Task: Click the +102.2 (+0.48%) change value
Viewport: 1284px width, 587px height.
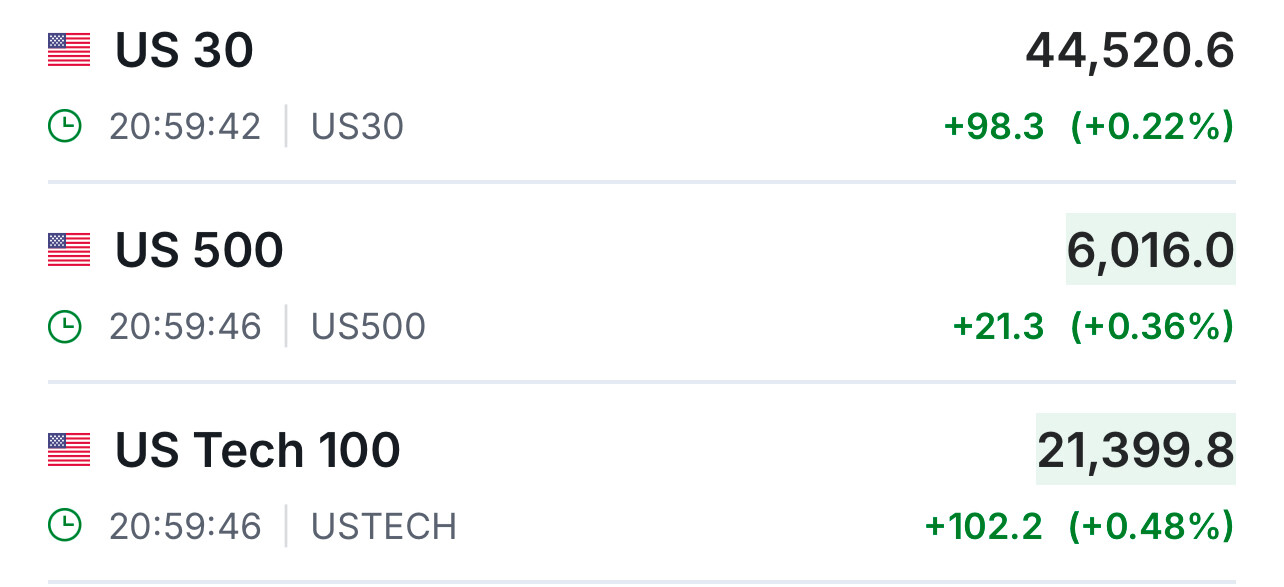Action: [x=1079, y=526]
